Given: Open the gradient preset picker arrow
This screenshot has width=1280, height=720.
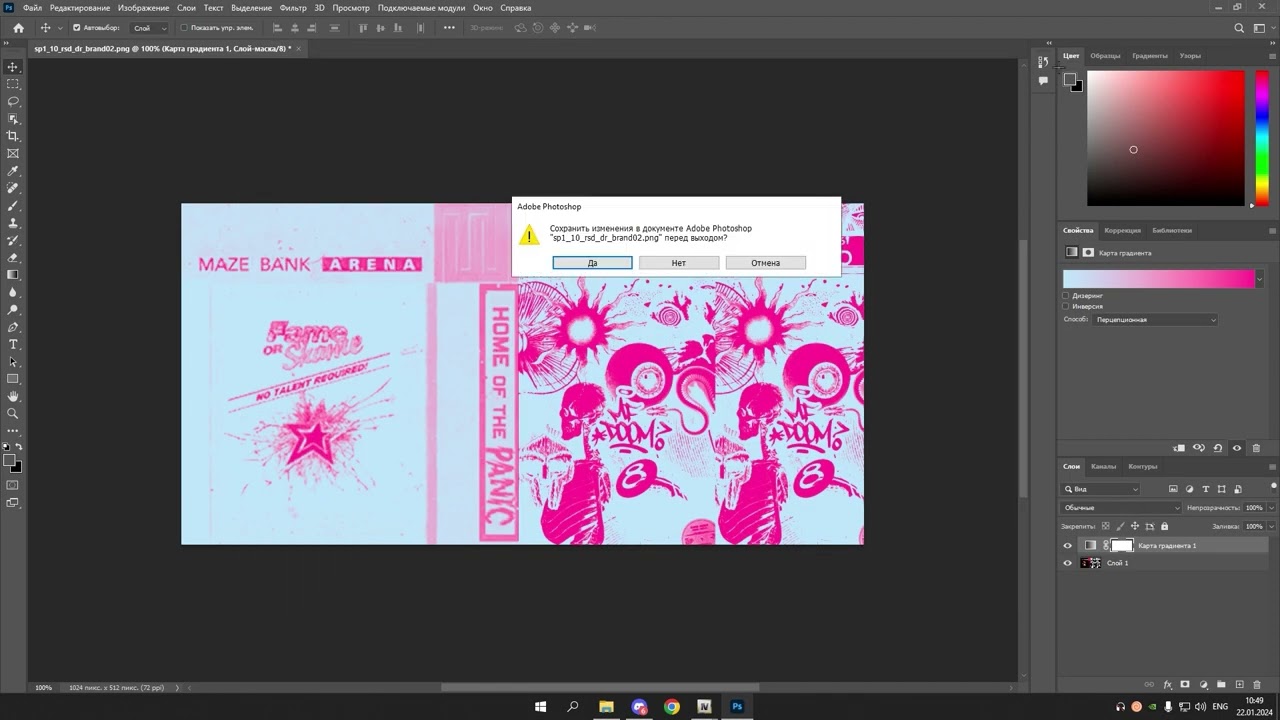Looking at the screenshot, I should click(1259, 279).
